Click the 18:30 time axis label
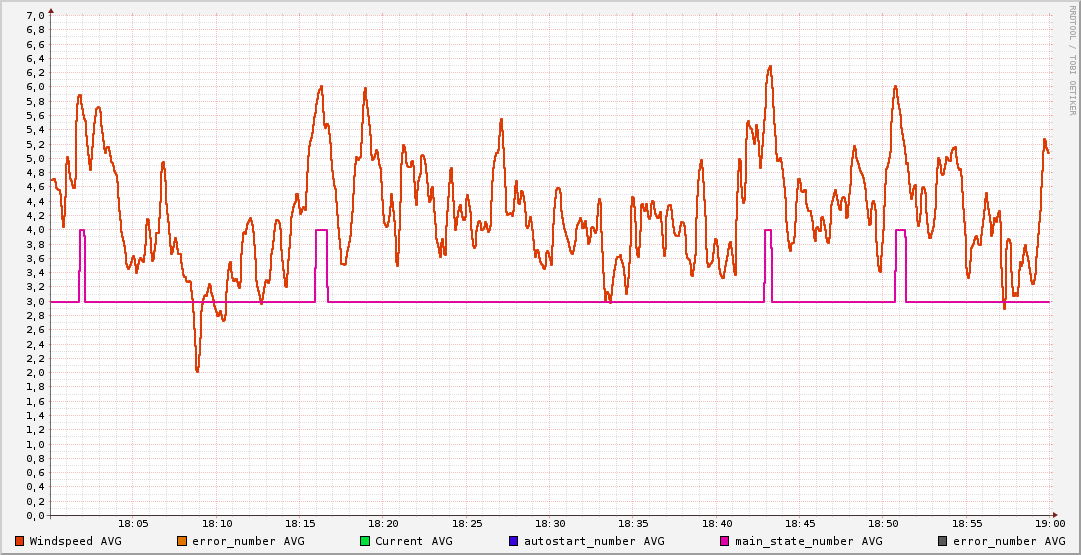Image resolution: width=1081 pixels, height=555 pixels. coord(550,524)
